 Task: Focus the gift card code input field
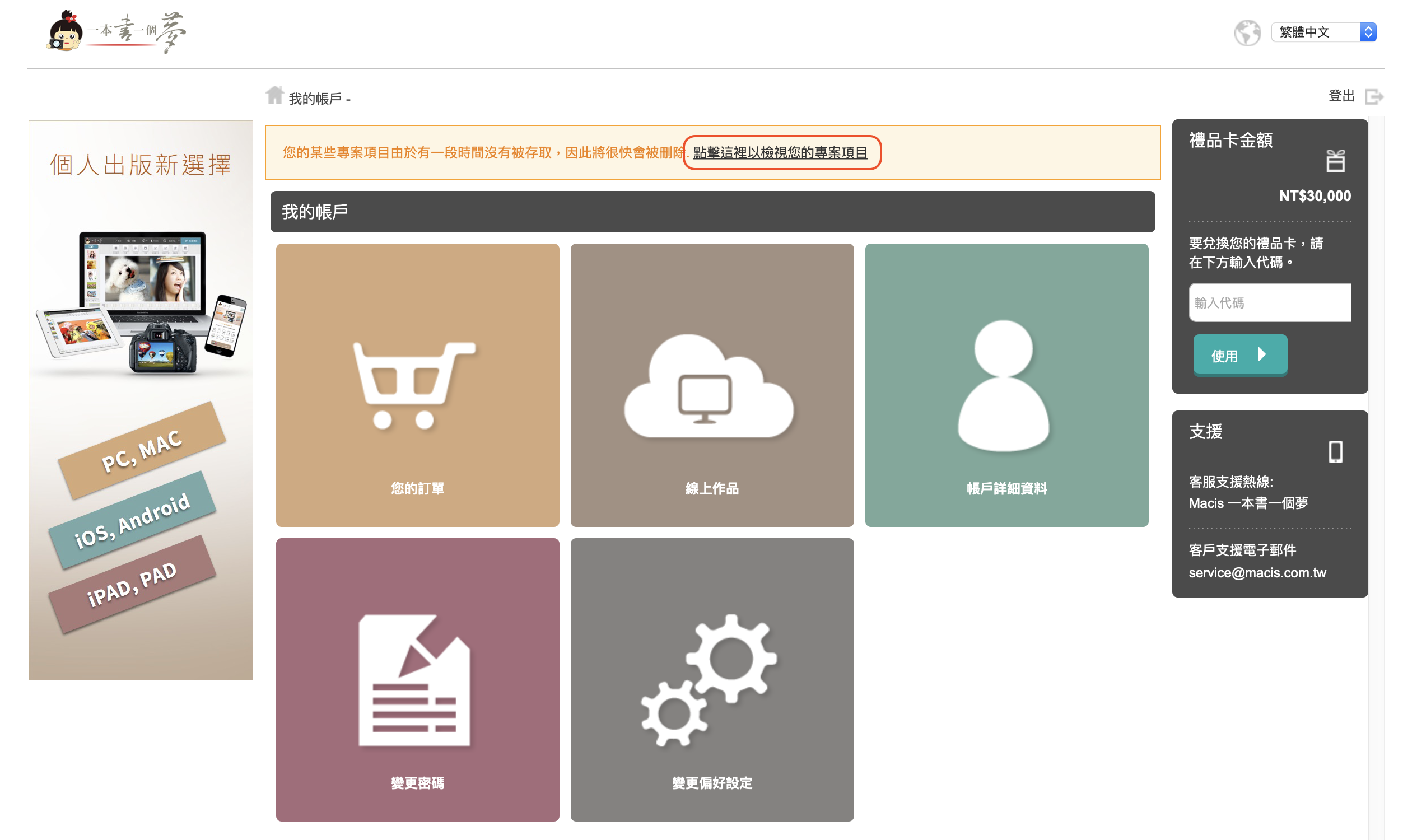tap(1270, 303)
